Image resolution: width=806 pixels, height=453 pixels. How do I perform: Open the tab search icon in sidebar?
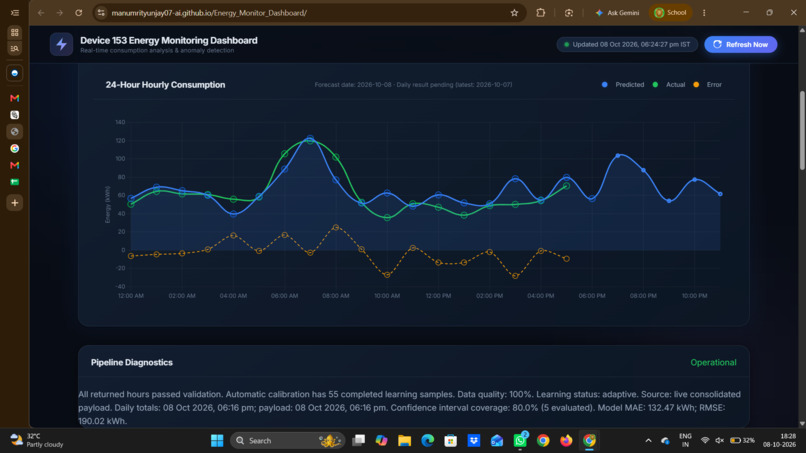pyautogui.click(x=14, y=48)
